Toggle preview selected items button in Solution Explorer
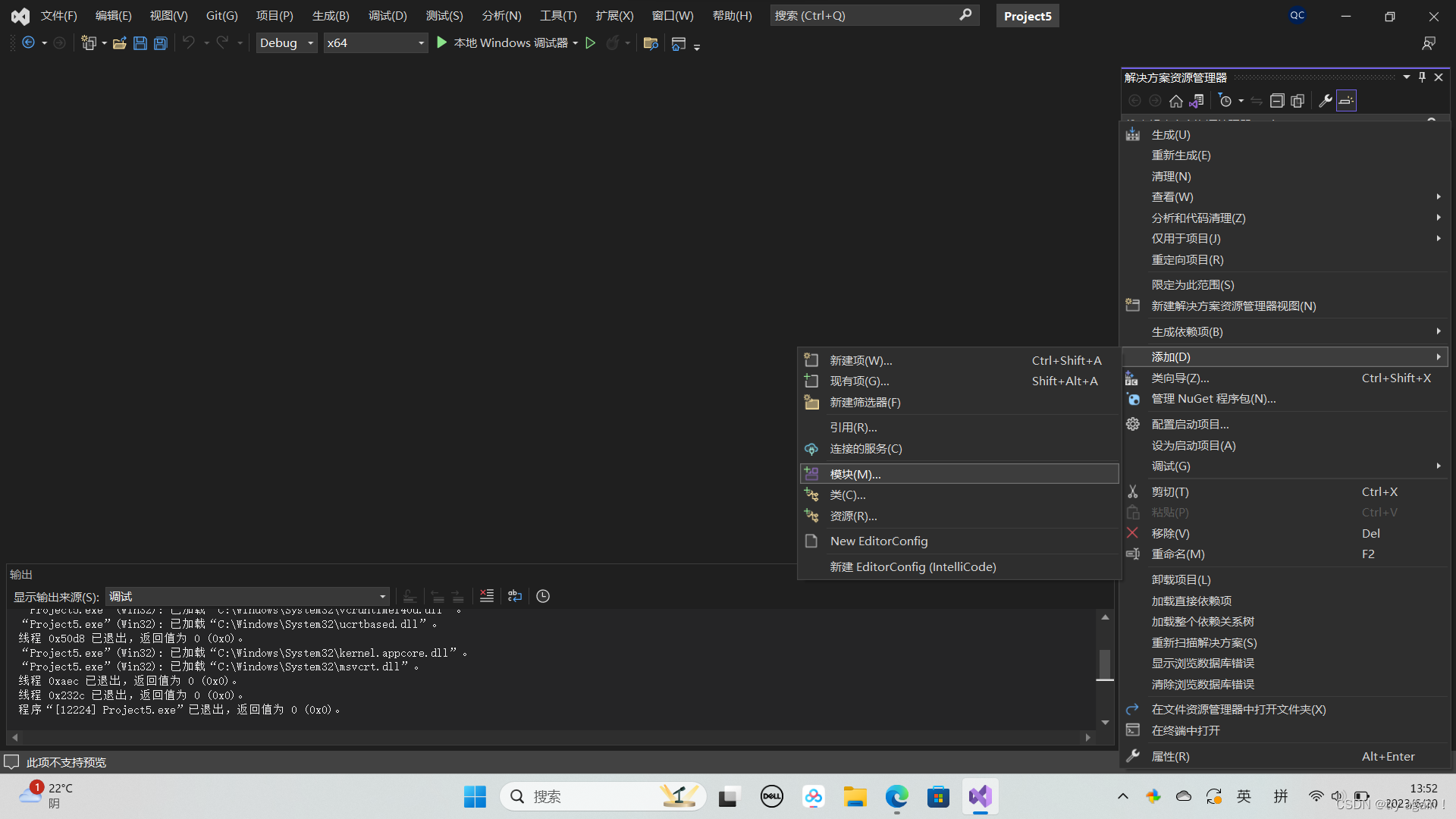 point(1346,101)
